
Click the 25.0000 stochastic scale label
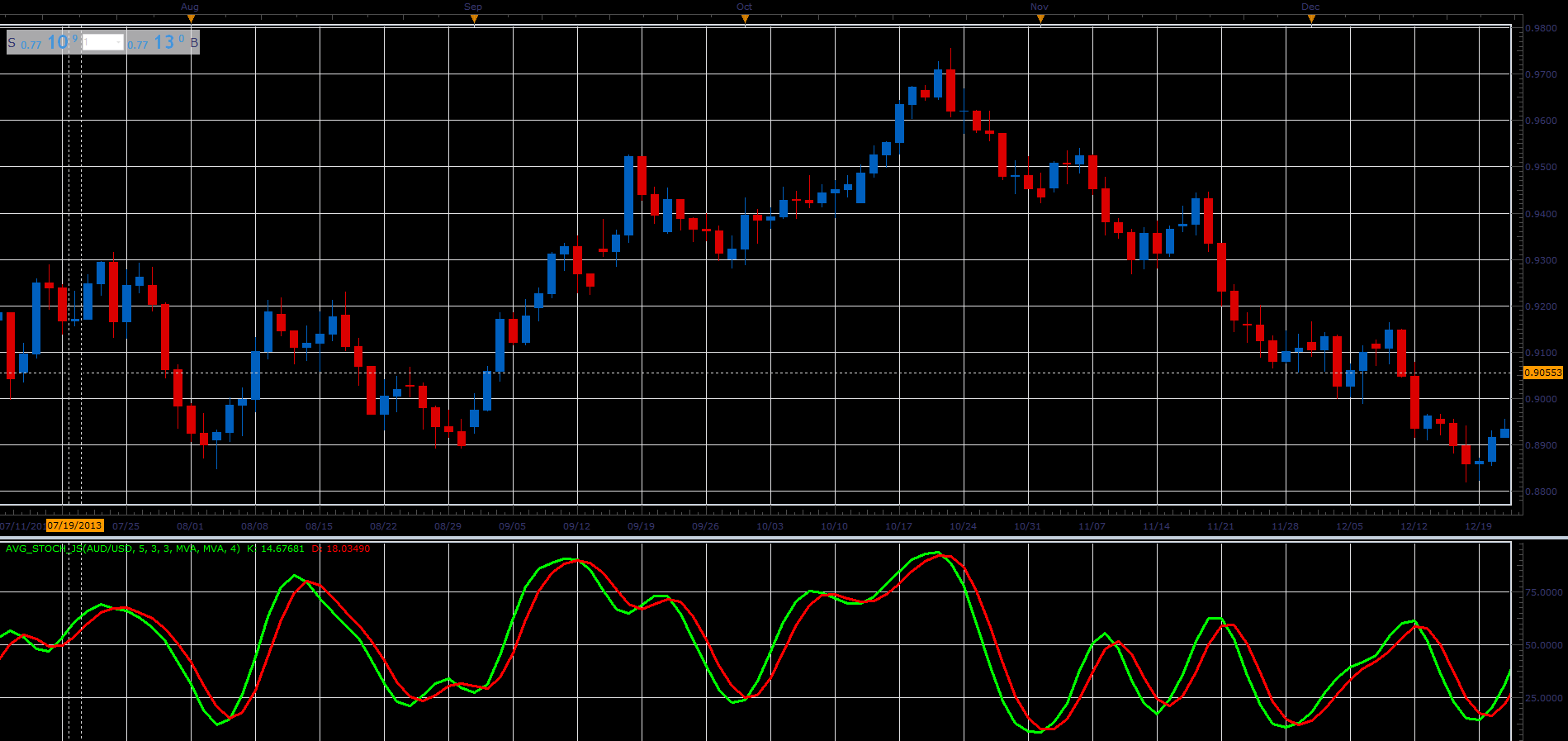[1543, 698]
